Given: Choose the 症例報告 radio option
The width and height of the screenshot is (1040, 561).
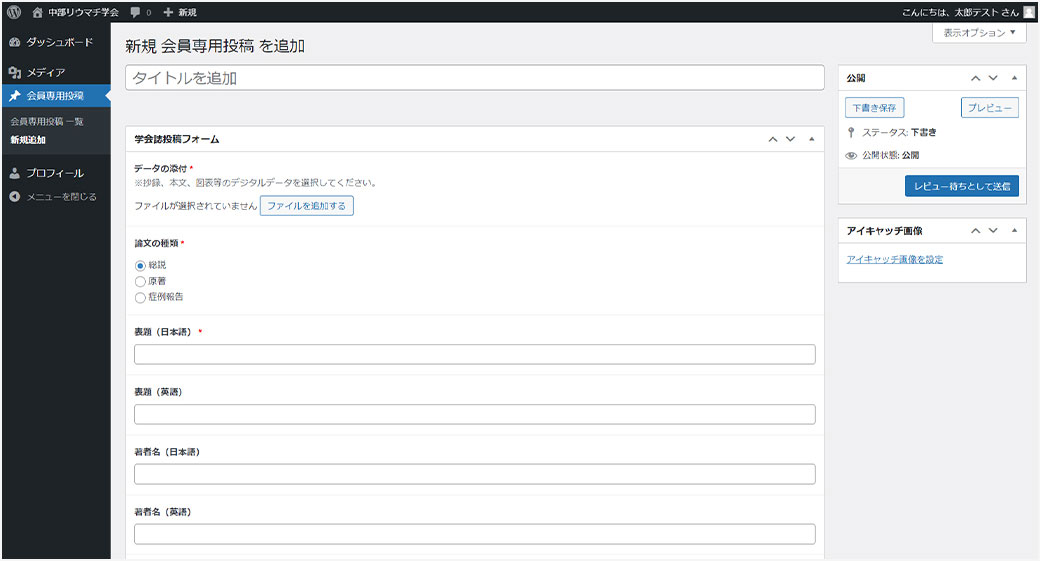Looking at the screenshot, I should [140, 297].
